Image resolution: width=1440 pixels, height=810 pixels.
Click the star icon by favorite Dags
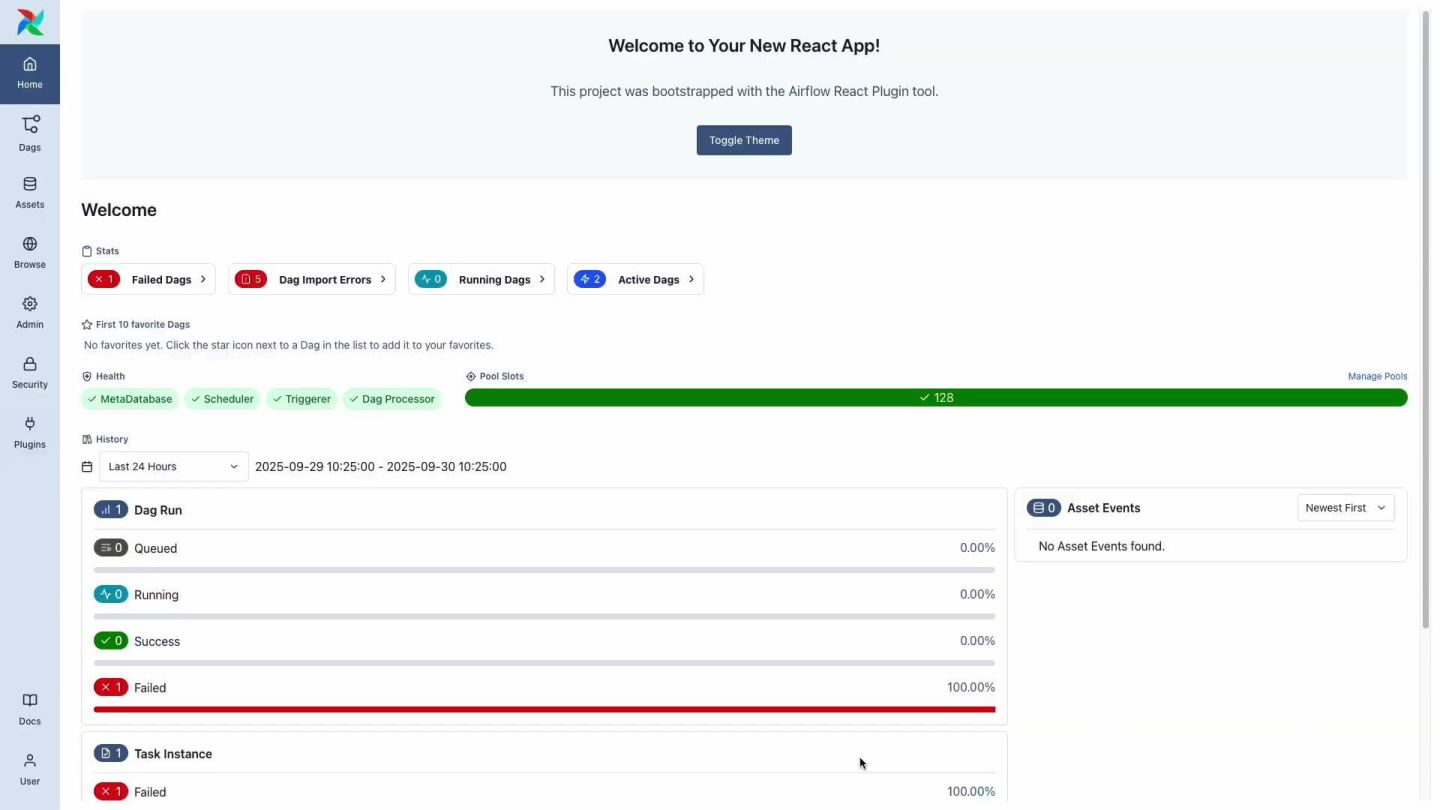[87, 324]
